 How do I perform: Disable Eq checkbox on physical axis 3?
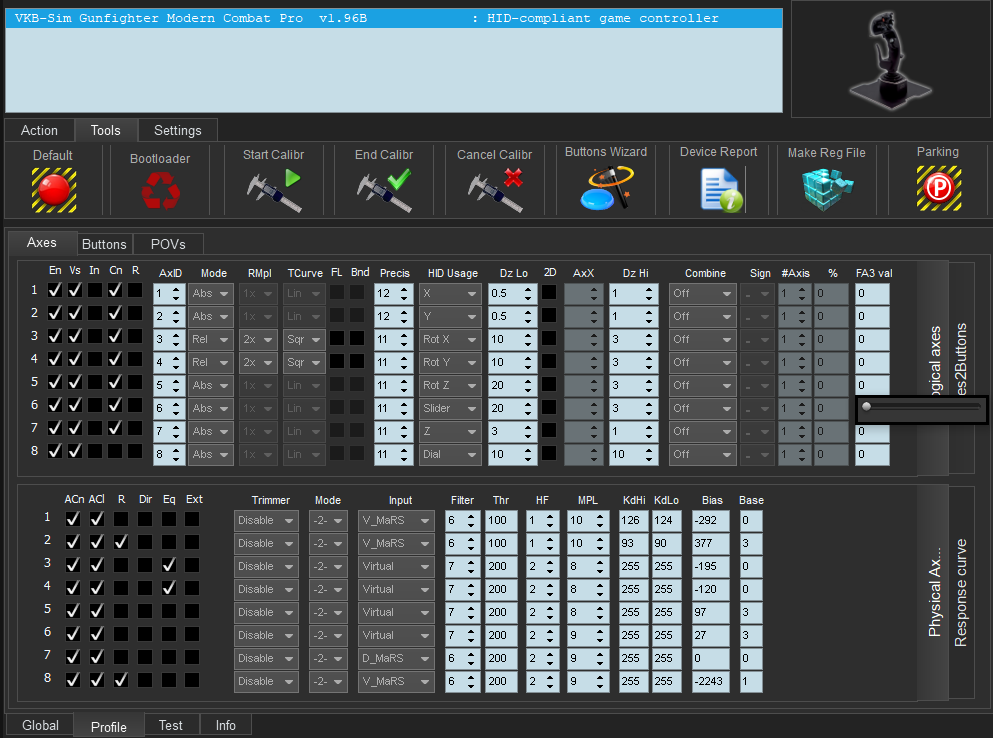169,565
